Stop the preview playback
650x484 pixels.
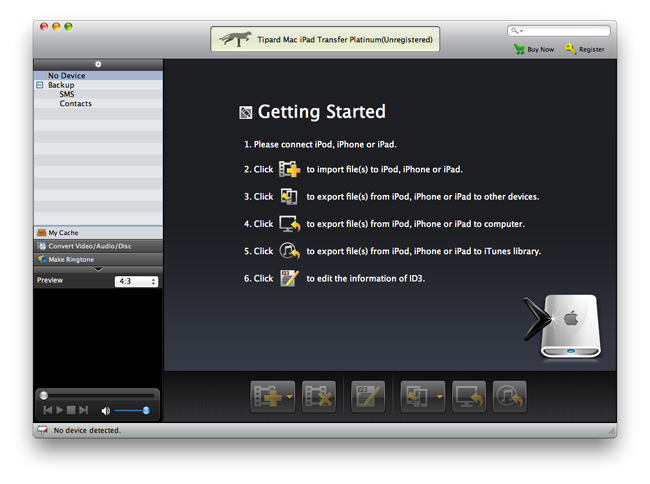[71, 410]
